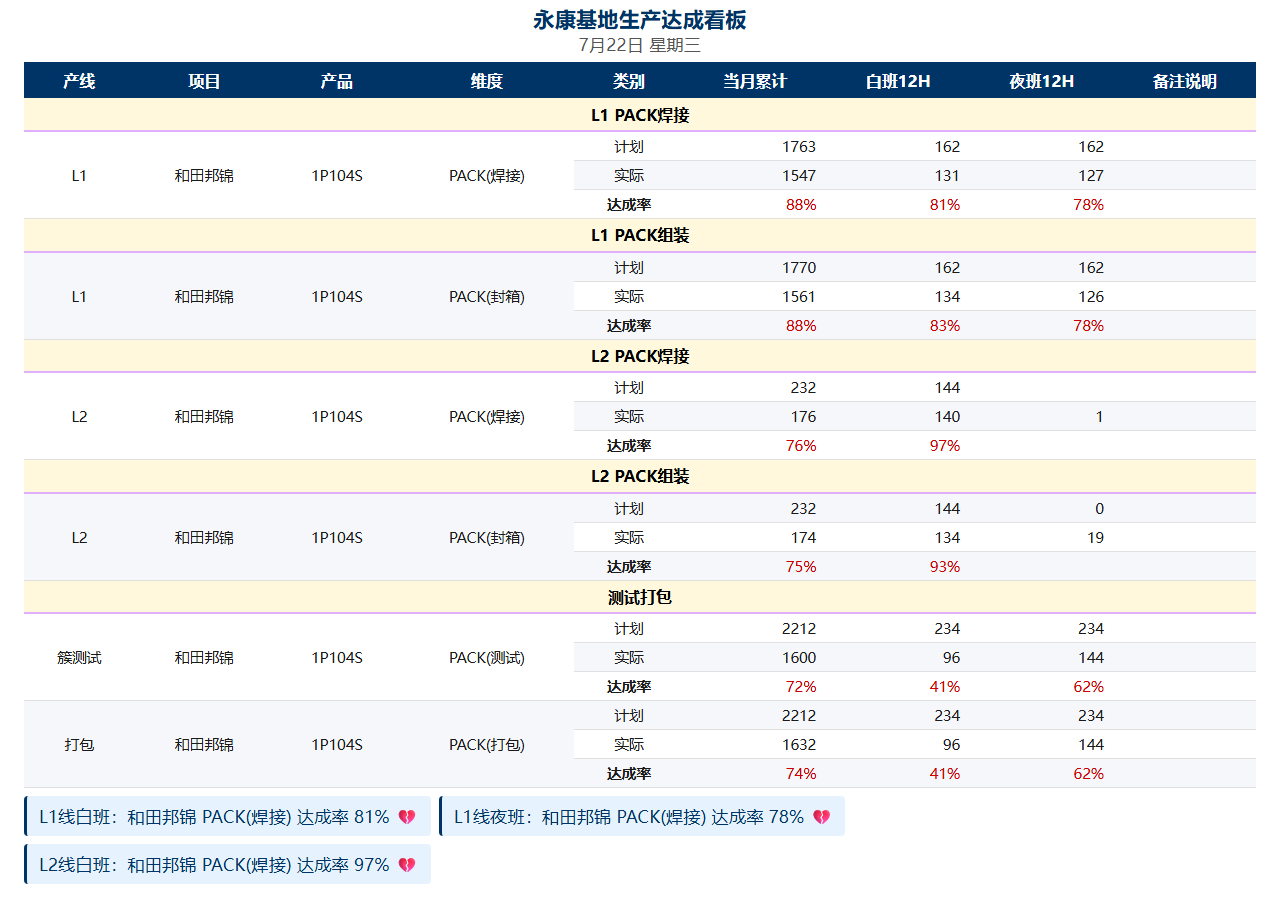Click the night shift actual value 127
This screenshot has width=1280, height=900.
1091,176
